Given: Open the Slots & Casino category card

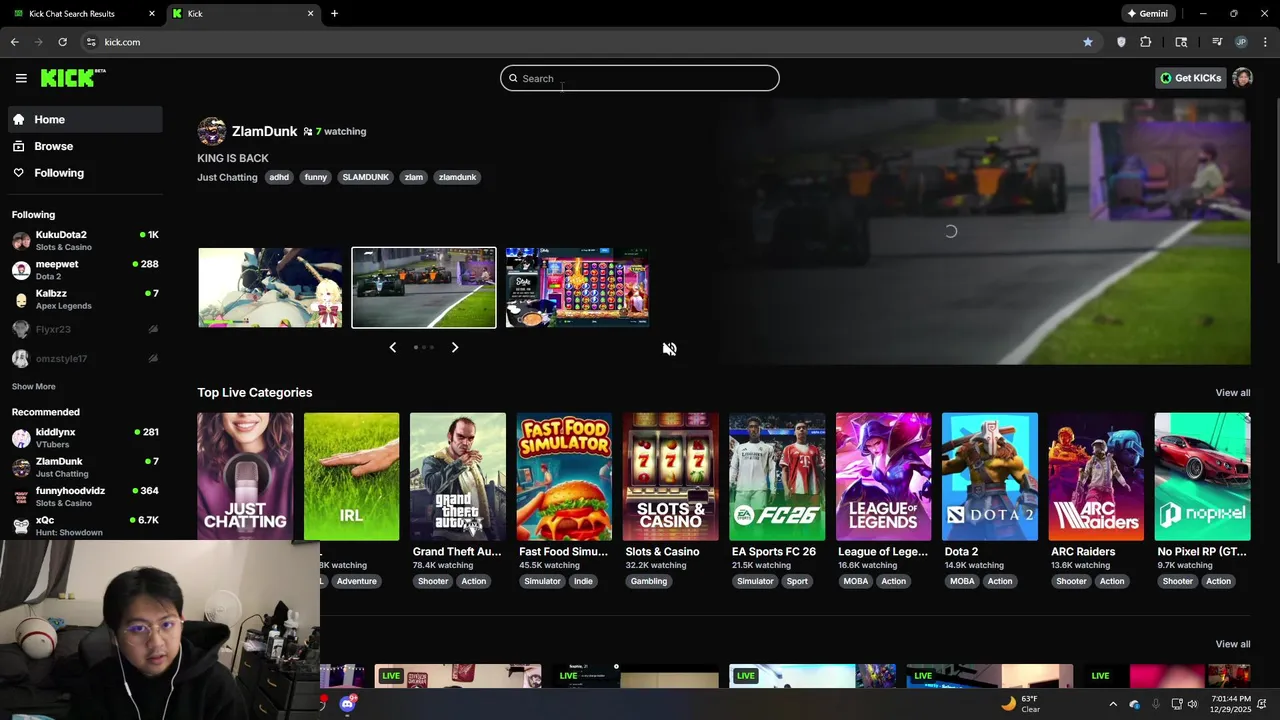Looking at the screenshot, I should point(671,476).
